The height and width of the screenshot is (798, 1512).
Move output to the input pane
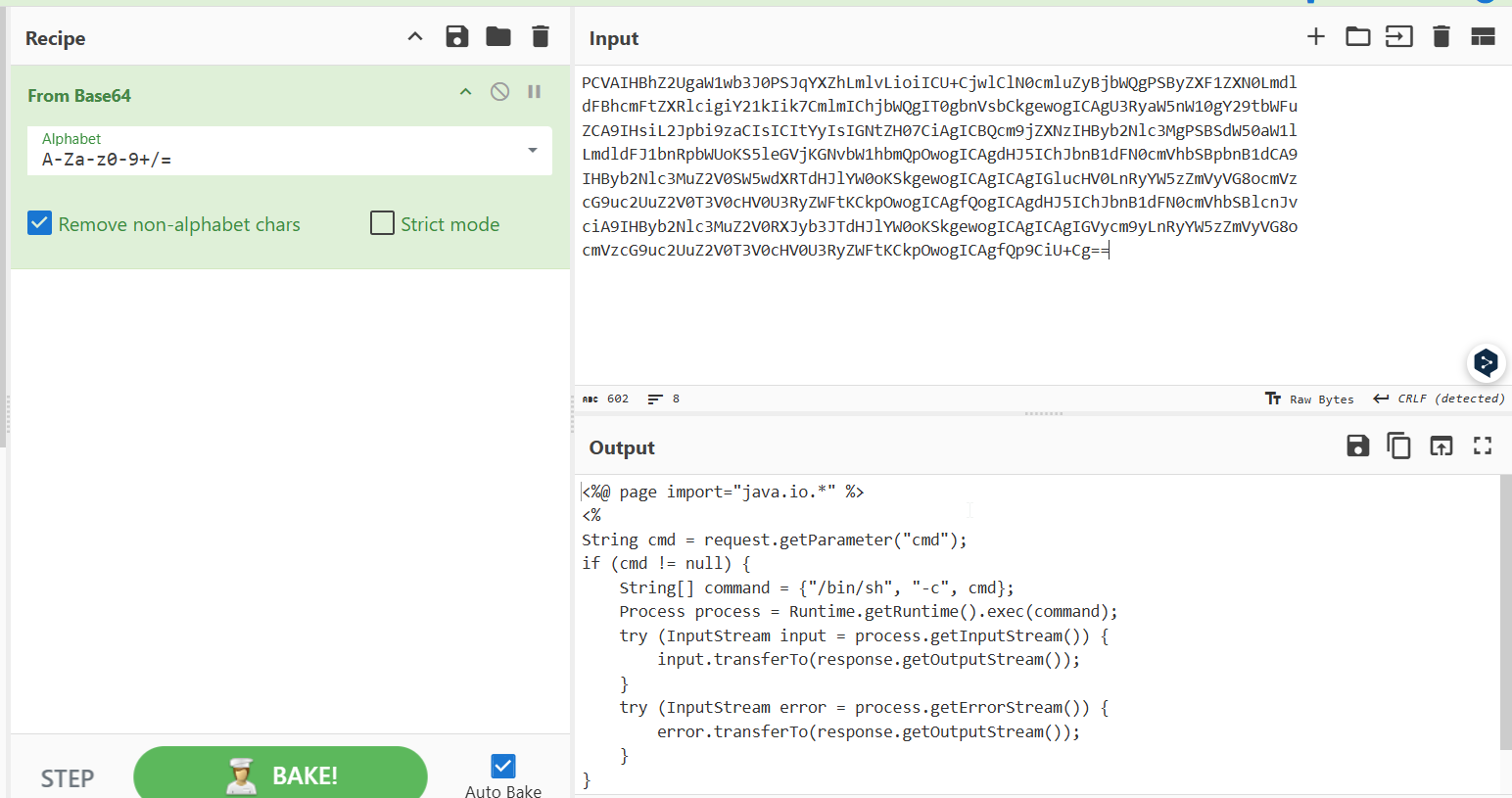click(1441, 446)
